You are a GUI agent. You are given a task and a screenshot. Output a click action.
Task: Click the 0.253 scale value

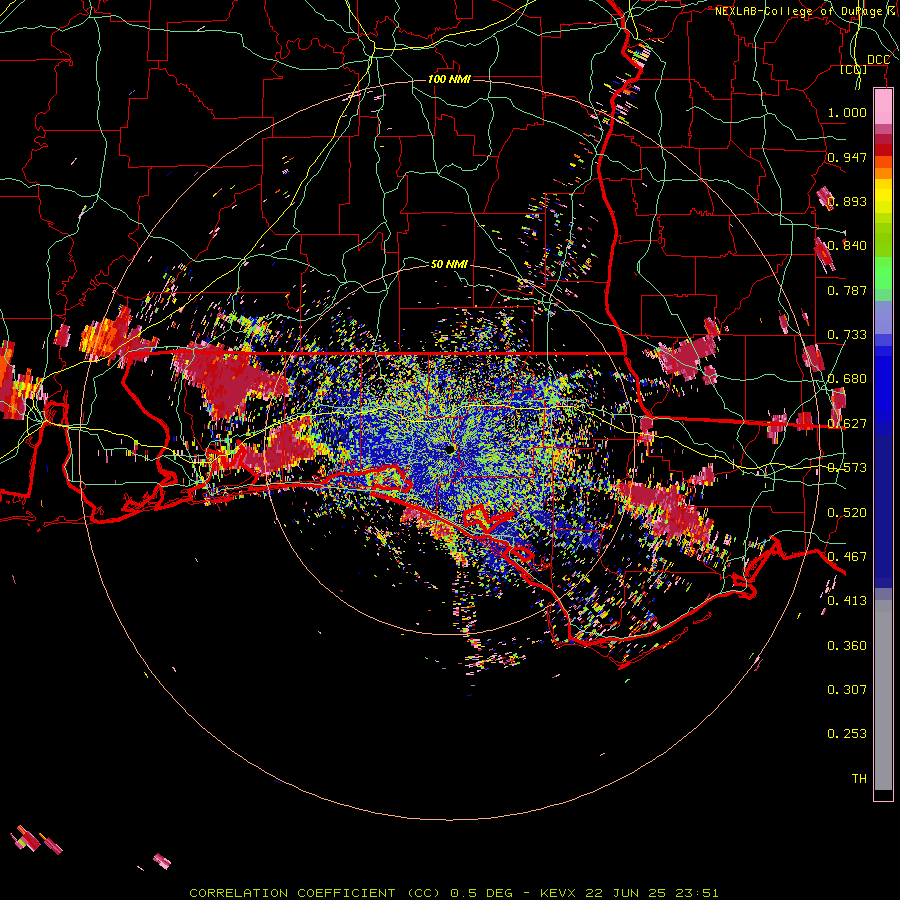click(847, 734)
